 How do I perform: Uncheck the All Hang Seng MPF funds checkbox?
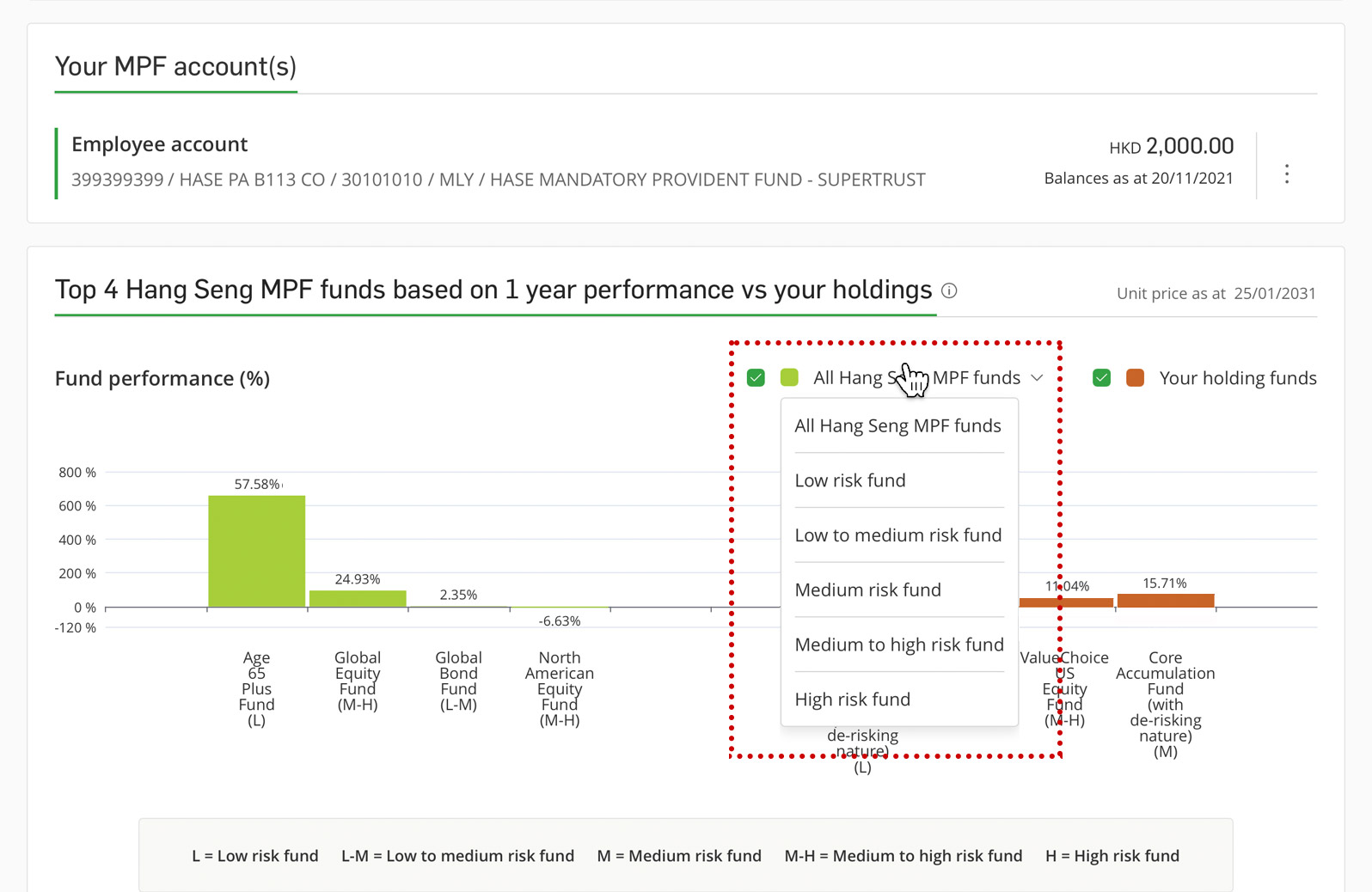756,378
